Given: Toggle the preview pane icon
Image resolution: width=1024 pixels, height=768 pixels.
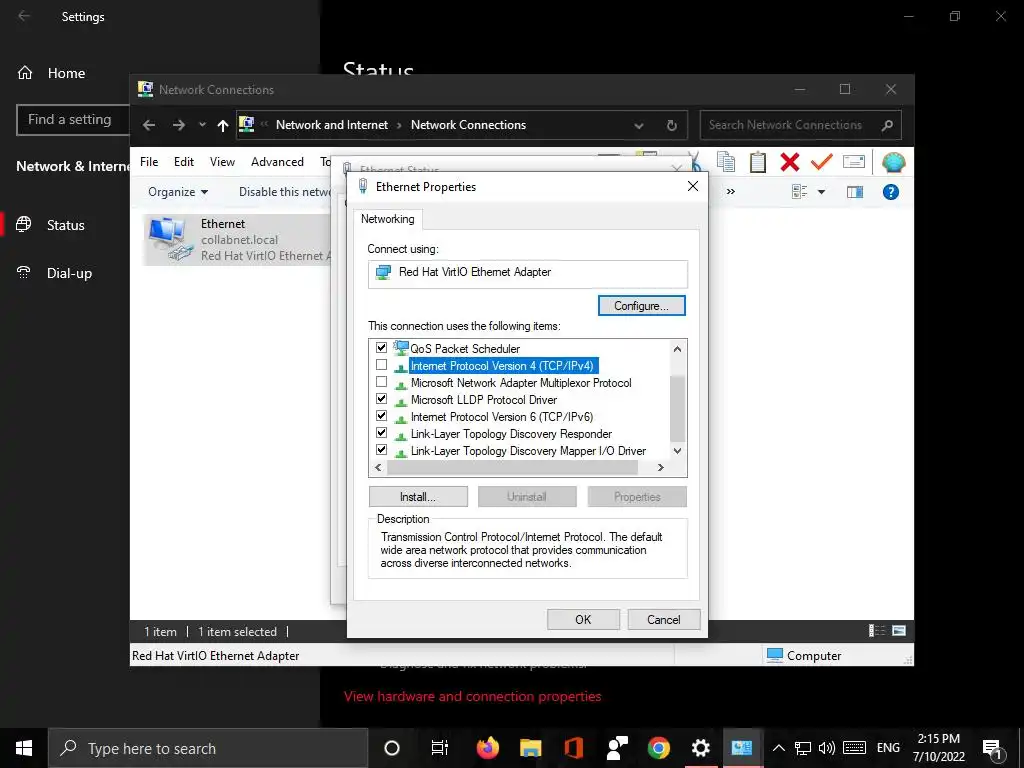Looking at the screenshot, I should click(855, 192).
